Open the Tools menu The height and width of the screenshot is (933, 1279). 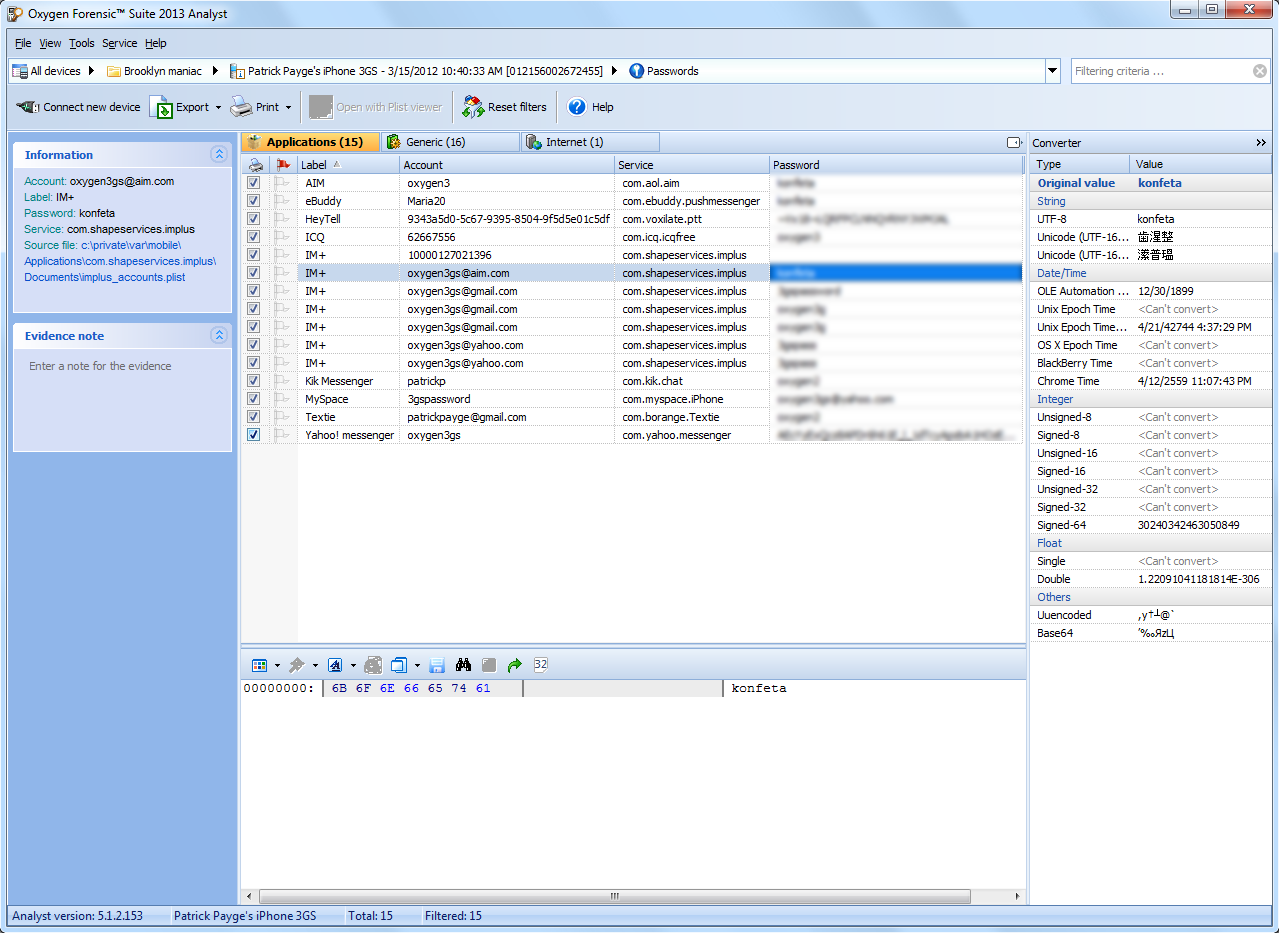click(82, 43)
